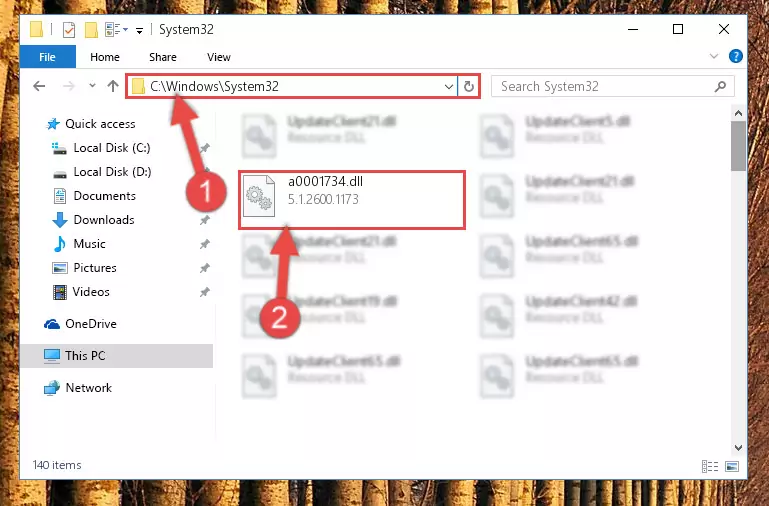769x506 pixels.
Task: Open the Music folder in the sidebar
Action: (x=89, y=244)
